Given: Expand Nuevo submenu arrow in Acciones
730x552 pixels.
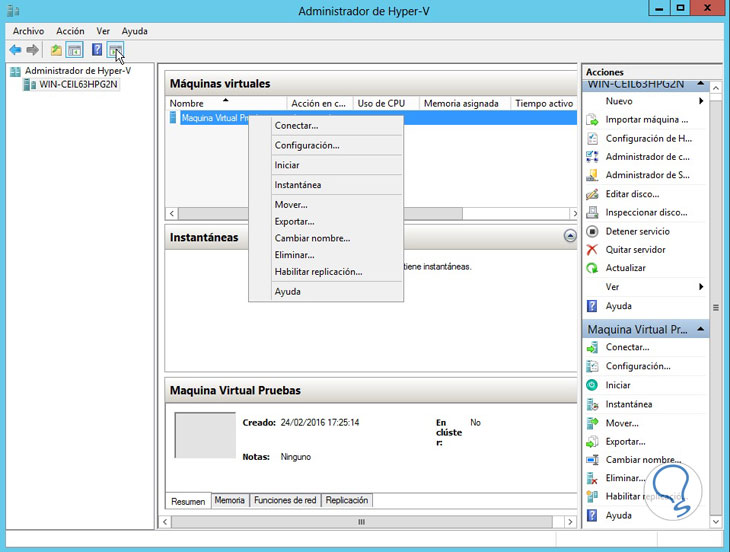Looking at the screenshot, I should (x=701, y=101).
